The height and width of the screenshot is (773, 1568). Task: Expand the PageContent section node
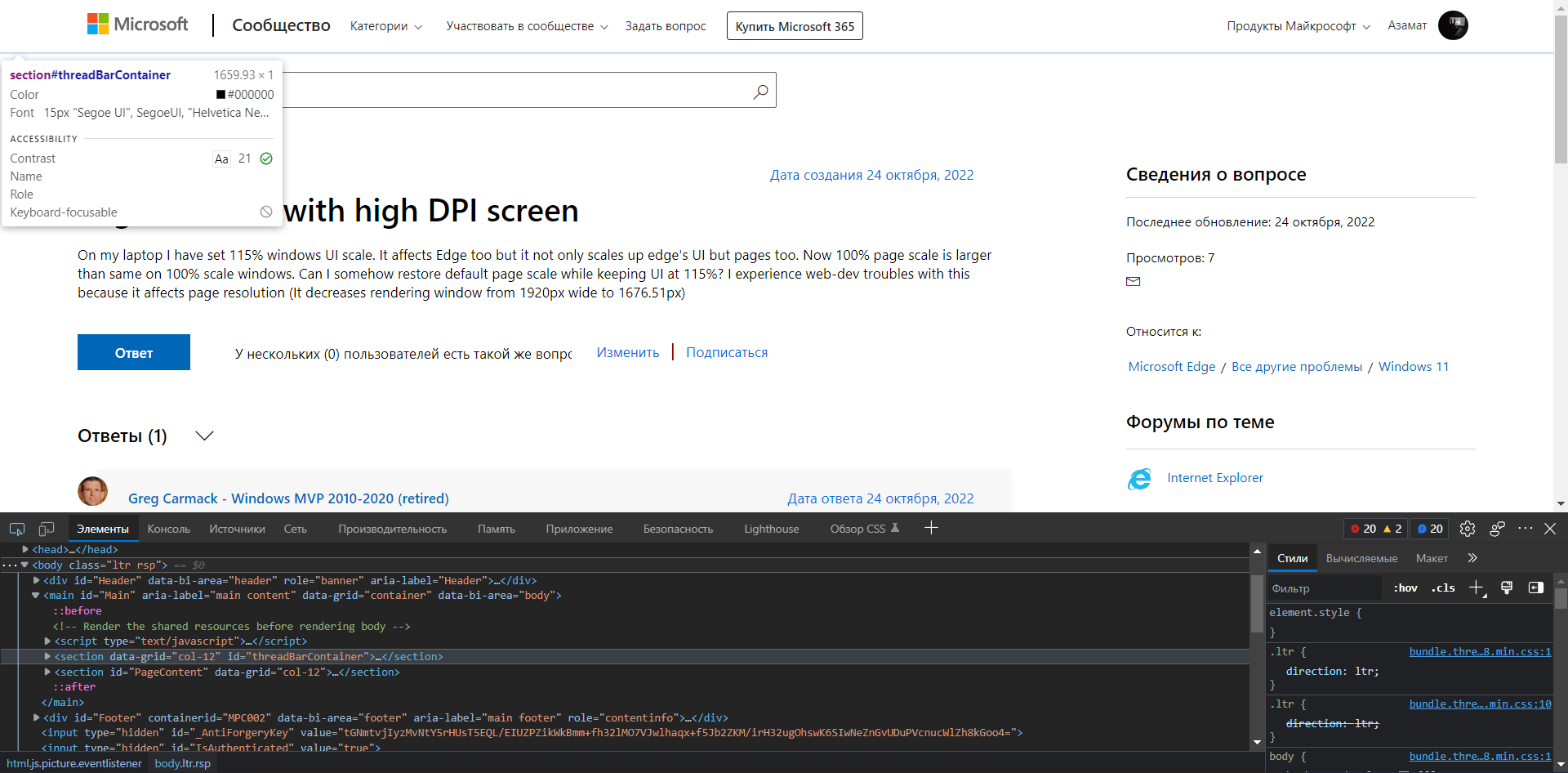[x=47, y=672]
